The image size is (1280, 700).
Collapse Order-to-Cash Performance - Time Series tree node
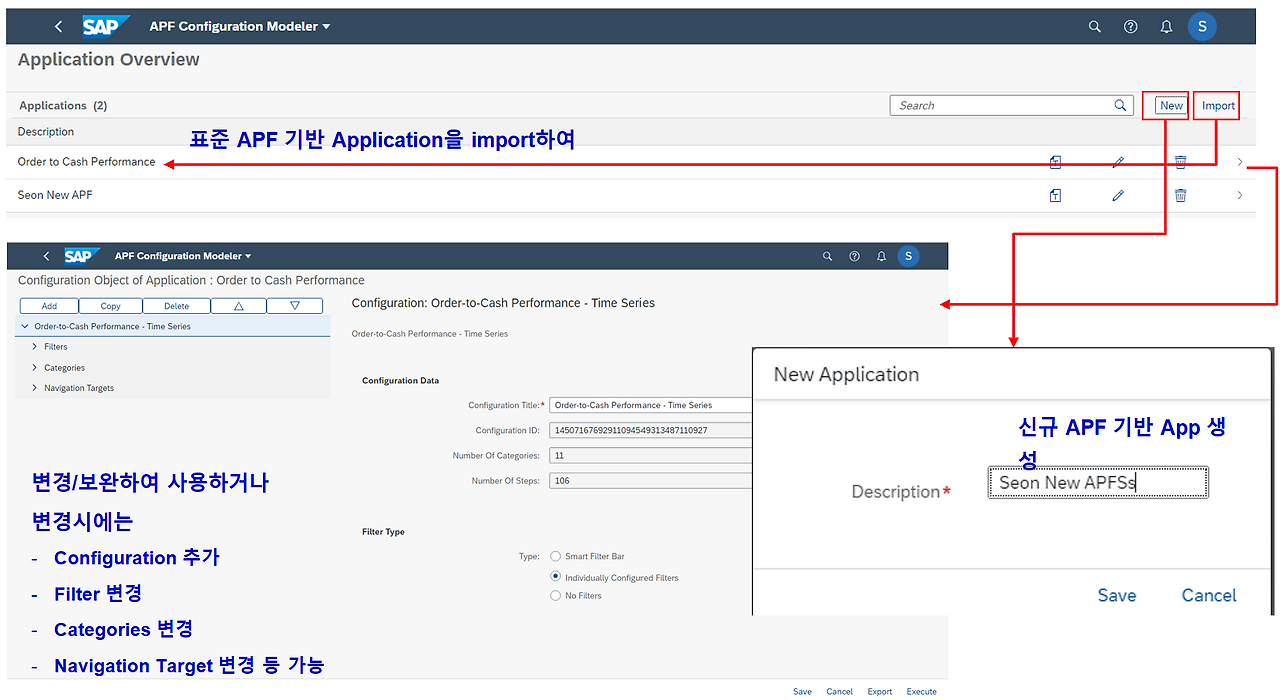[x=25, y=326]
